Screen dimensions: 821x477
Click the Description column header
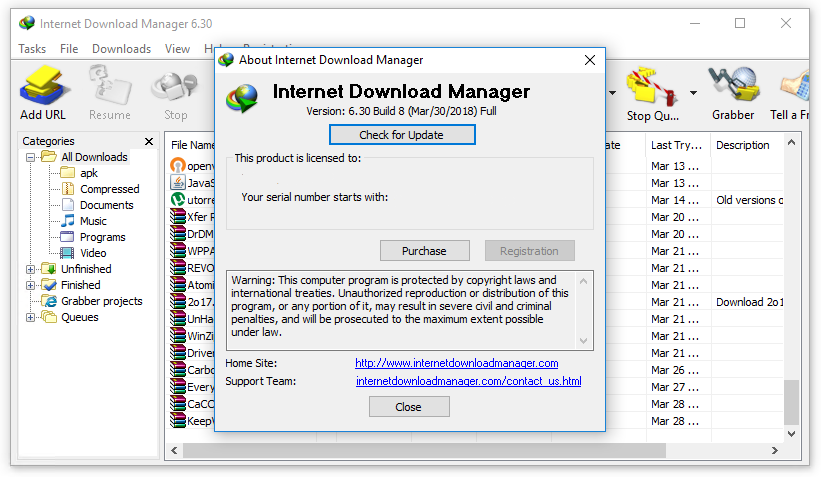click(747, 145)
